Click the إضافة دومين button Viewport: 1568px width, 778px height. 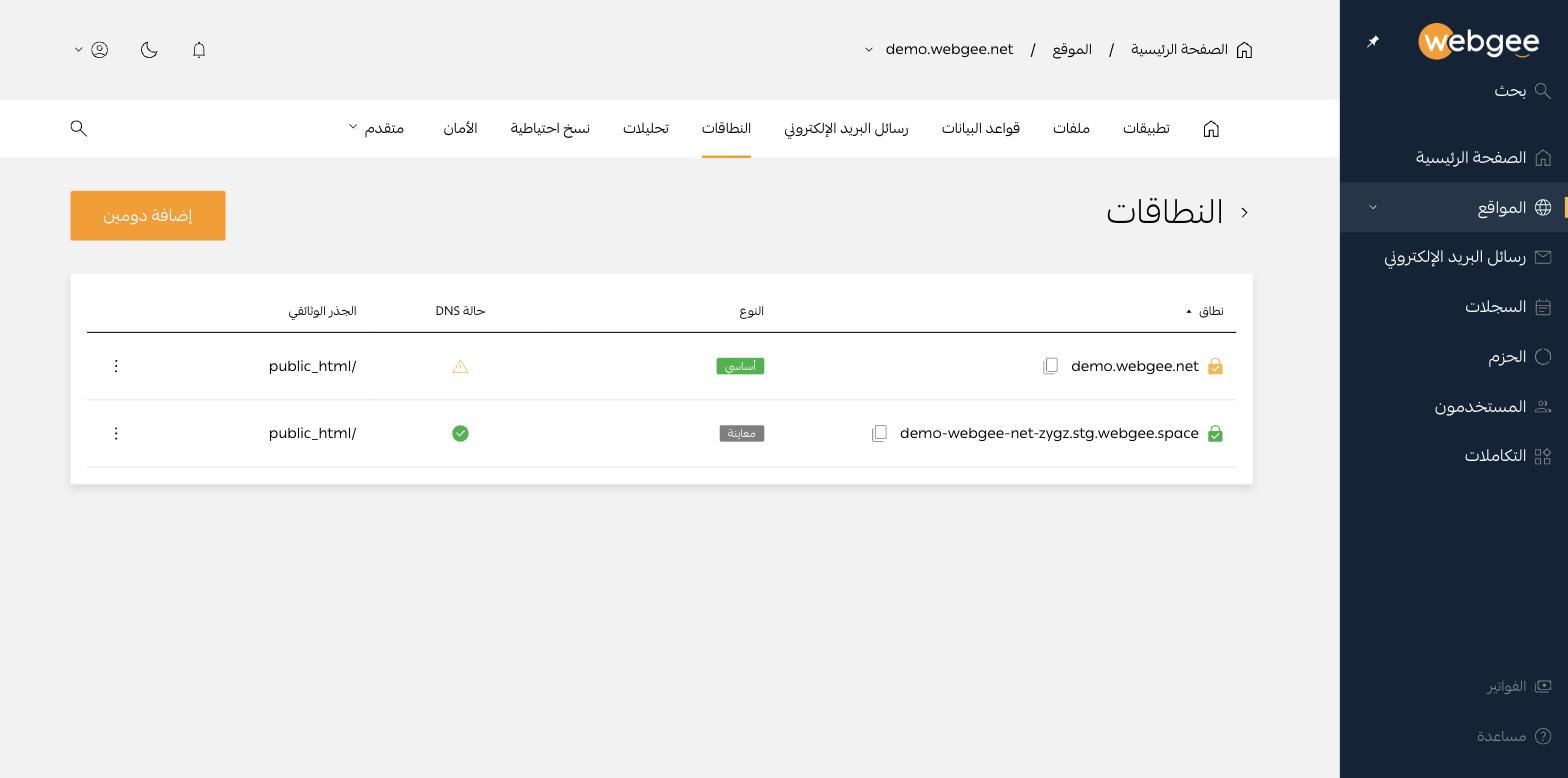[x=148, y=215]
